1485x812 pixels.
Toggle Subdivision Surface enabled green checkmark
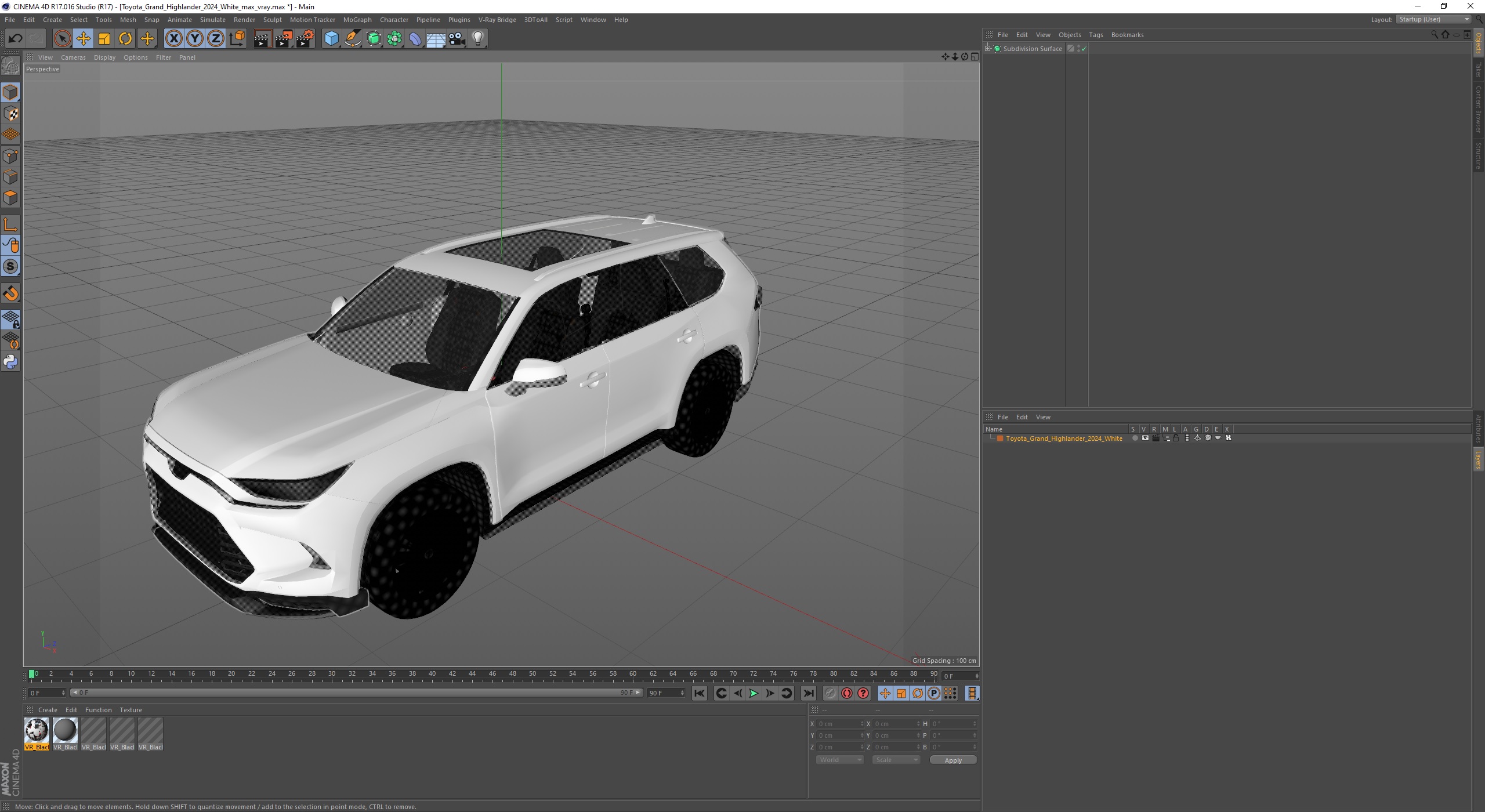pos(1084,49)
